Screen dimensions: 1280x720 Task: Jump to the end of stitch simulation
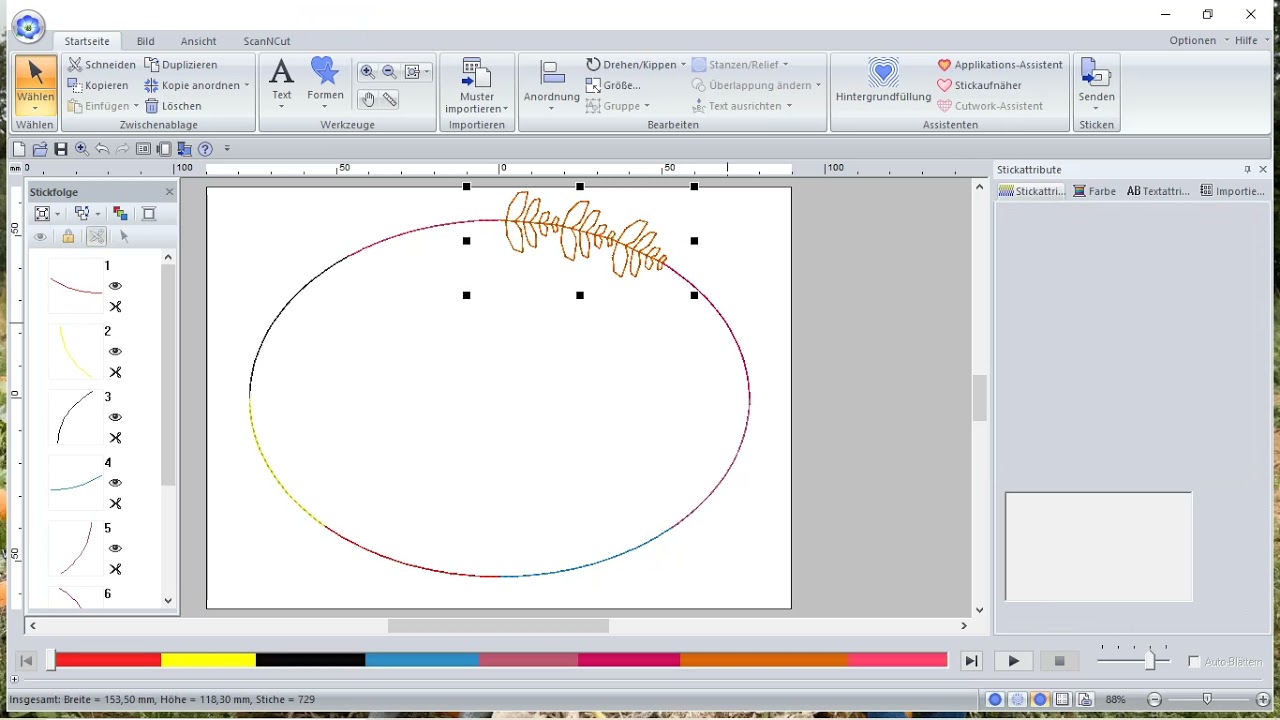tap(971, 661)
